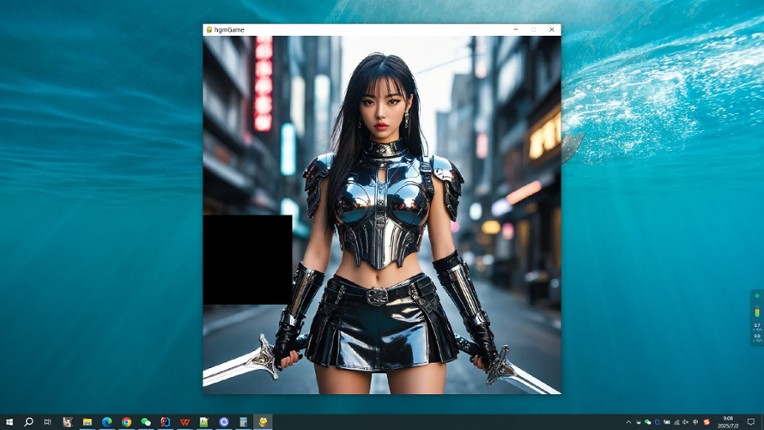Open WPS Office from the taskbar
The image size is (764, 430).
click(x=185, y=422)
